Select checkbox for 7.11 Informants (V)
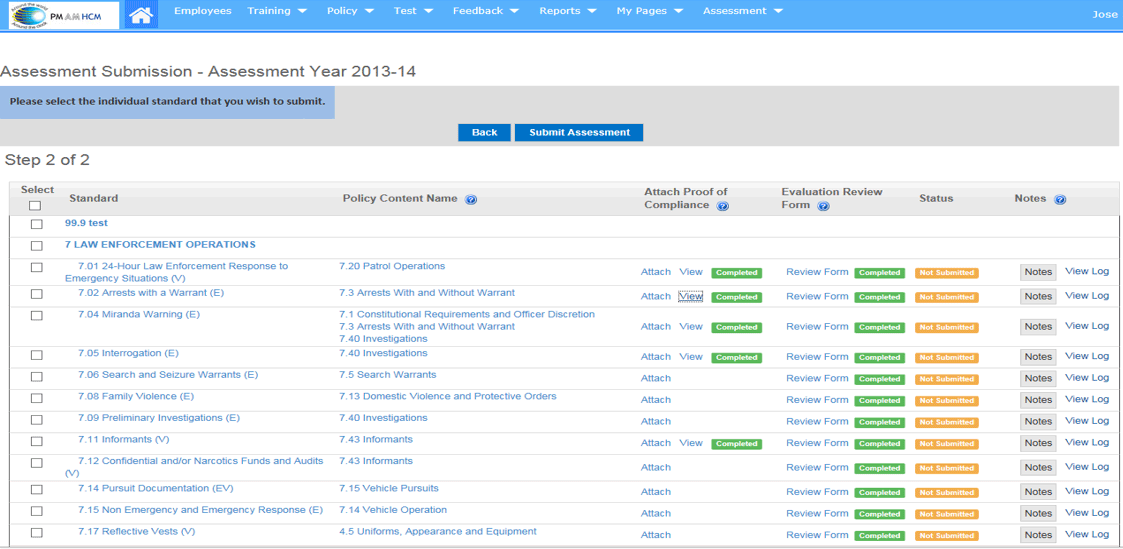1123x549 pixels. pyautogui.click(x=37, y=442)
